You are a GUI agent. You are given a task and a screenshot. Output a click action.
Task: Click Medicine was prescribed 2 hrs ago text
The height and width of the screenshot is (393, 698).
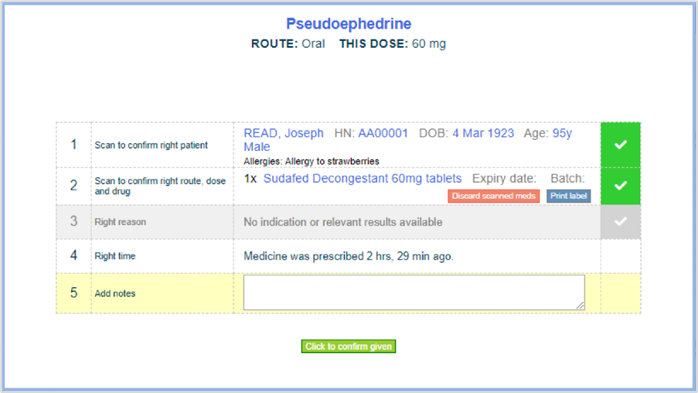(x=348, y=256)
